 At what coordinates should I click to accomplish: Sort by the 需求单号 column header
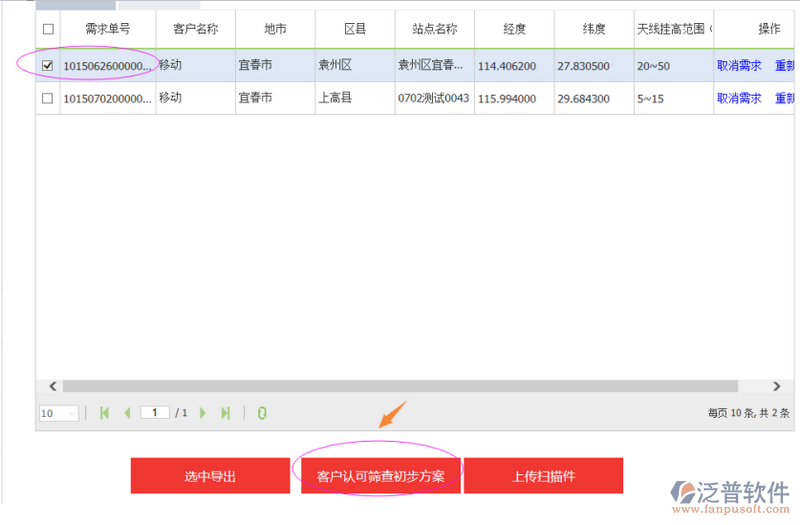pyautogui.click(x=107, y=30)
